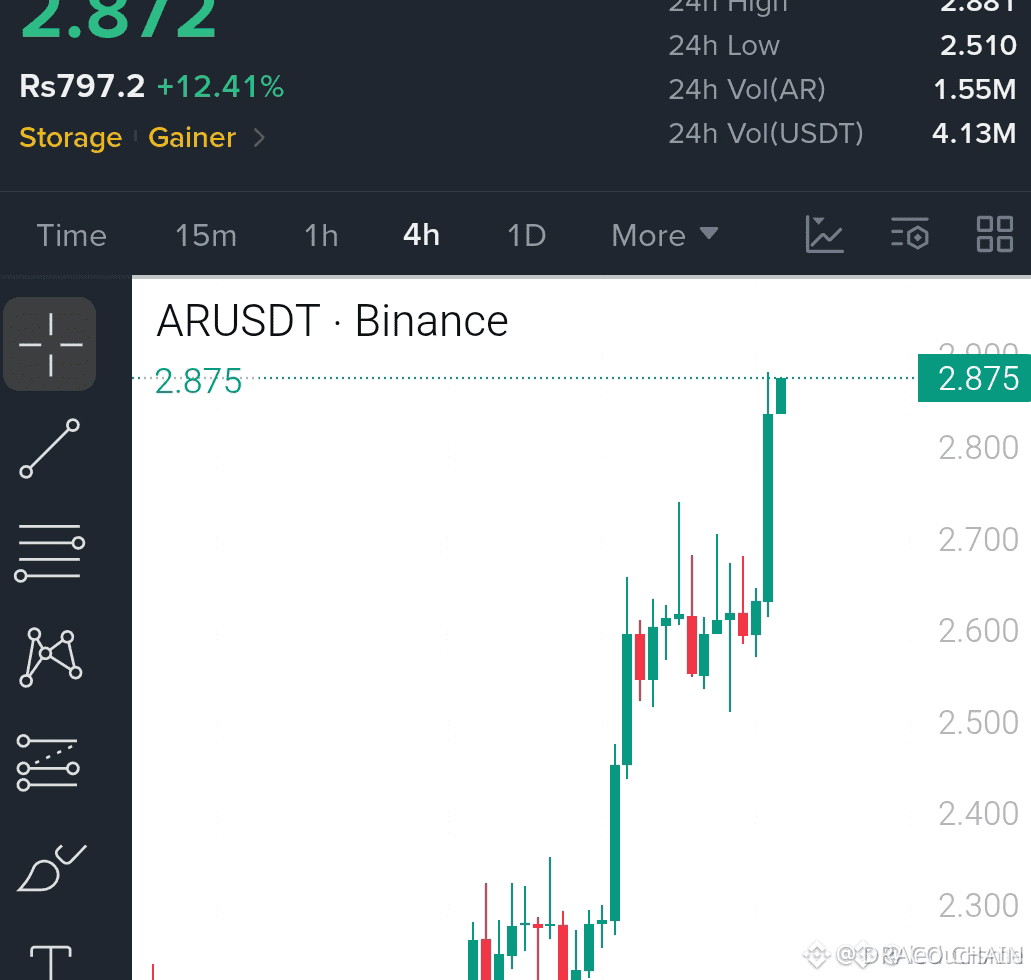
Task: Switch to the 1h interval
Action: 322,235
